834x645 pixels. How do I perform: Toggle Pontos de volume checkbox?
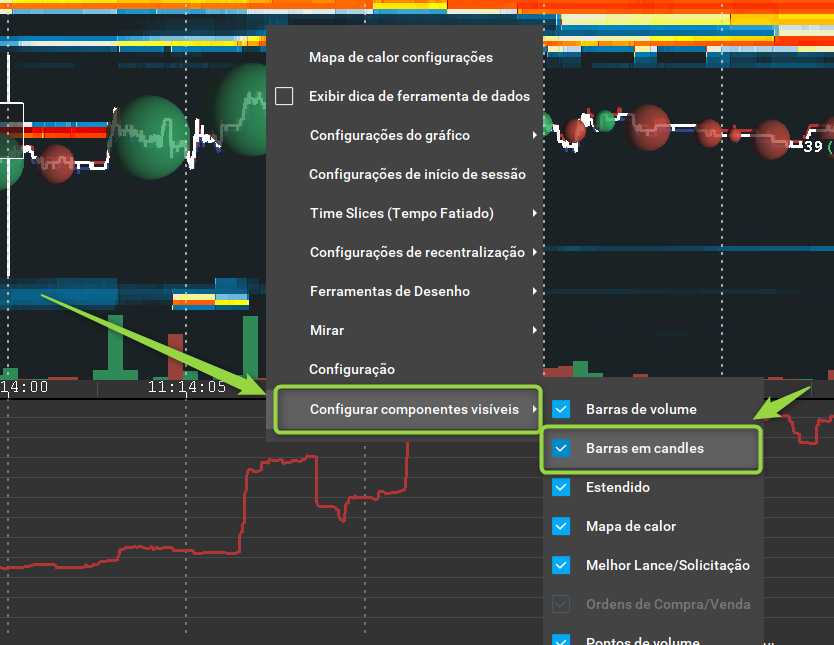tap(561, 640)
